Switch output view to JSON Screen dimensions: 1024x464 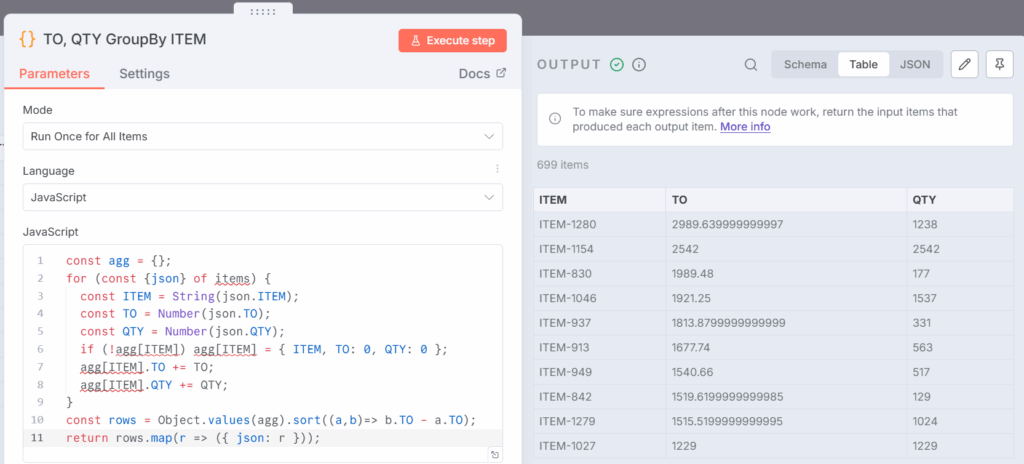[915, 65]
